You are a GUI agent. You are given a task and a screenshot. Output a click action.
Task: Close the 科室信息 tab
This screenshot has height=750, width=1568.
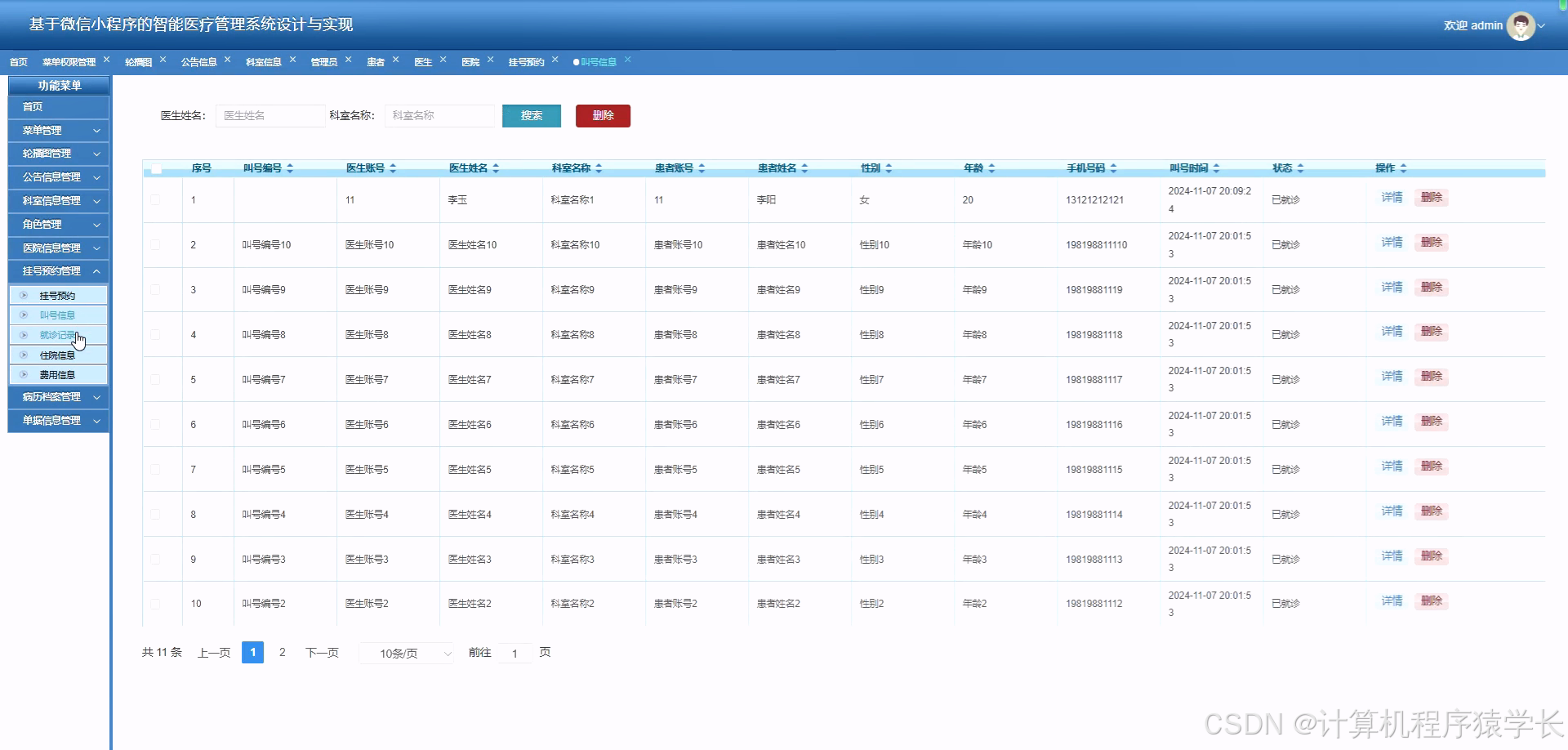pos(292,60)
